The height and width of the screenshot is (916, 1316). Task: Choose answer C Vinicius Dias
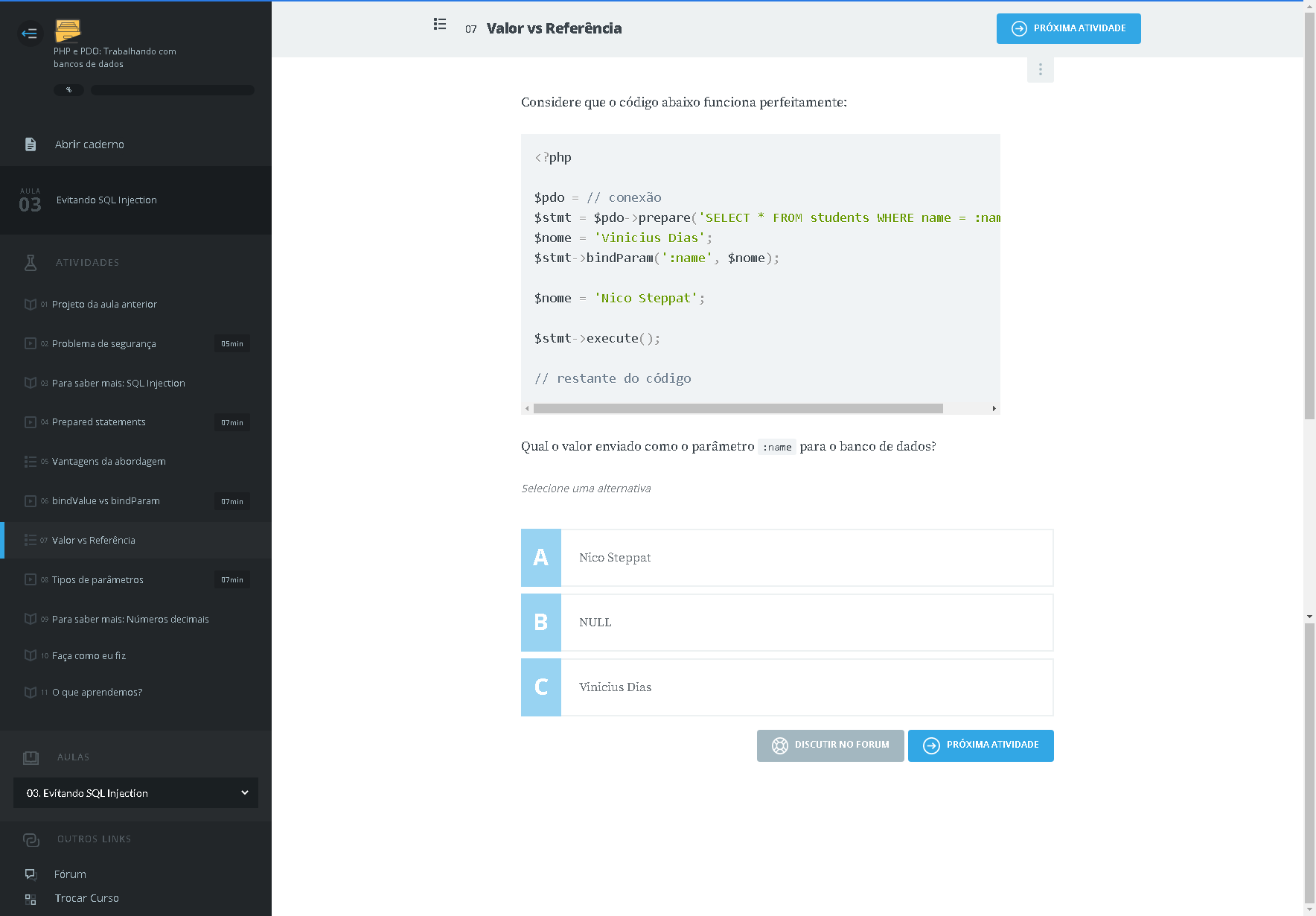[x=787, y=687]
